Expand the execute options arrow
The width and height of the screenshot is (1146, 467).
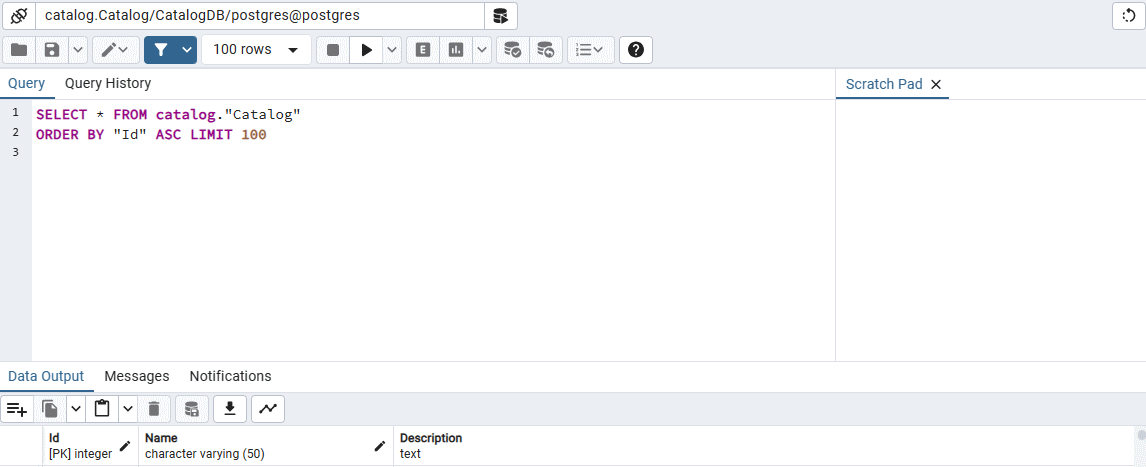(392, 50)
